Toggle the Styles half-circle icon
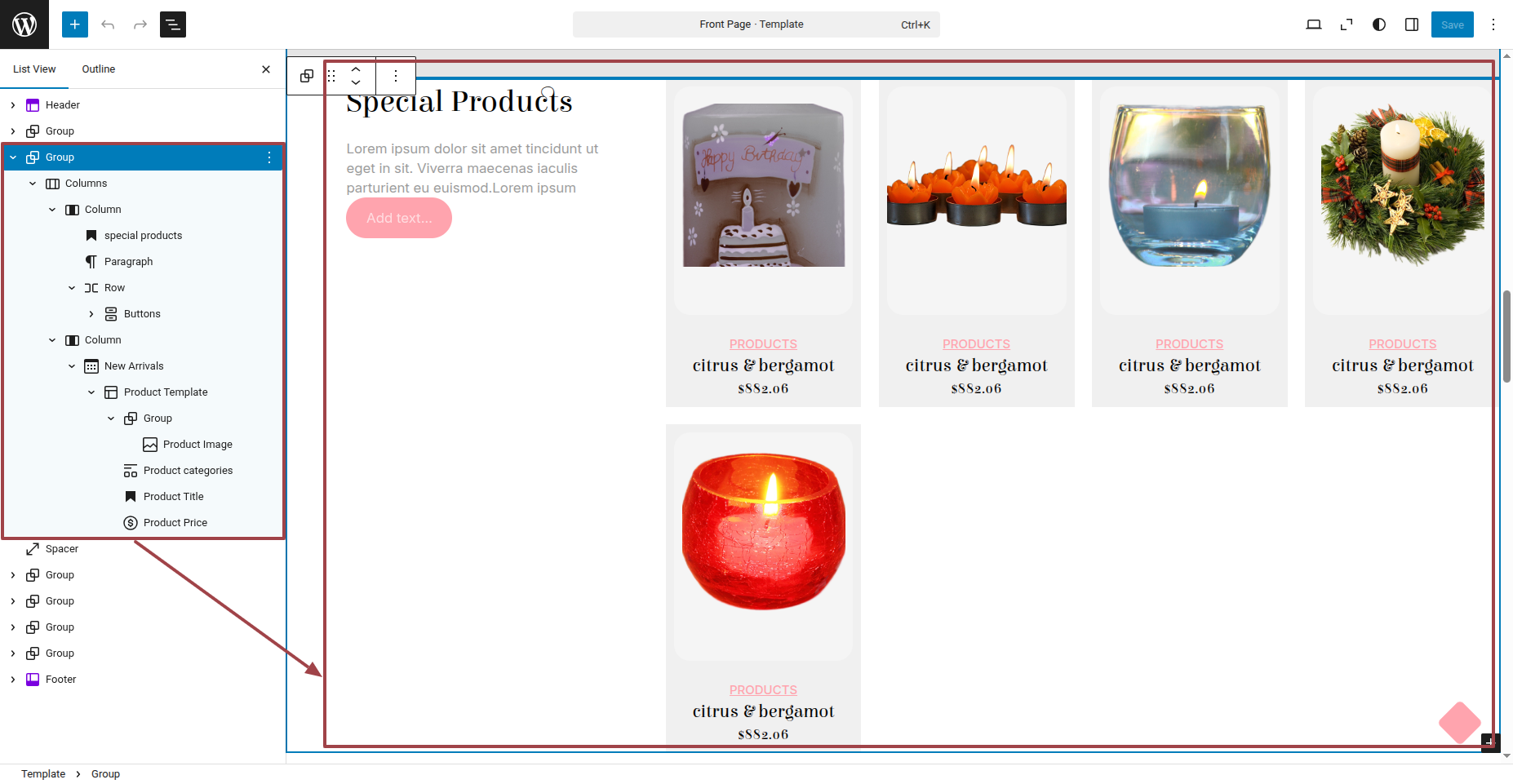This screenshot has height=784, width=1513. coord(1379,24)
